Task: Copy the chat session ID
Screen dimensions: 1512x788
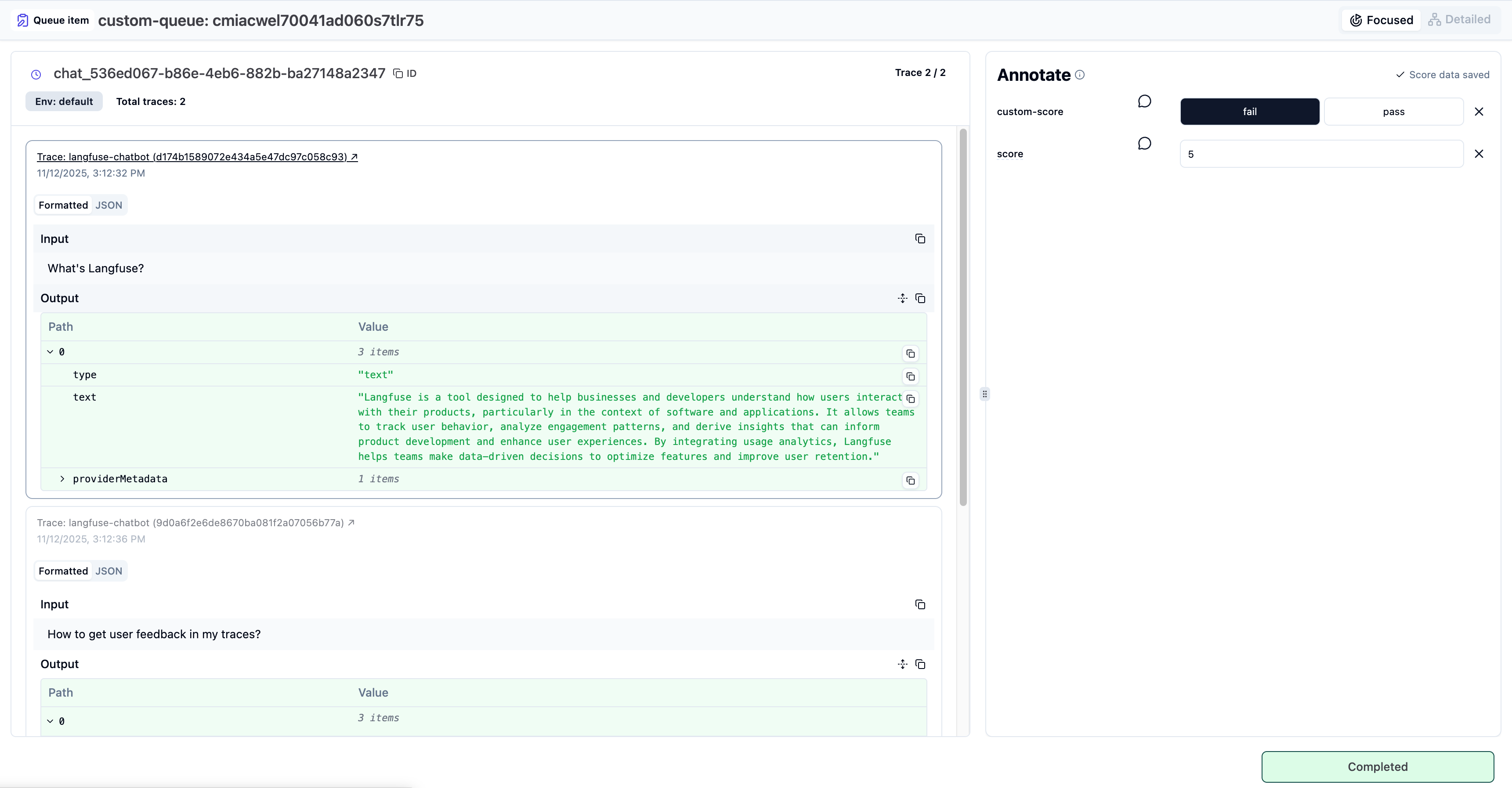Action: [x=398, y=73]
